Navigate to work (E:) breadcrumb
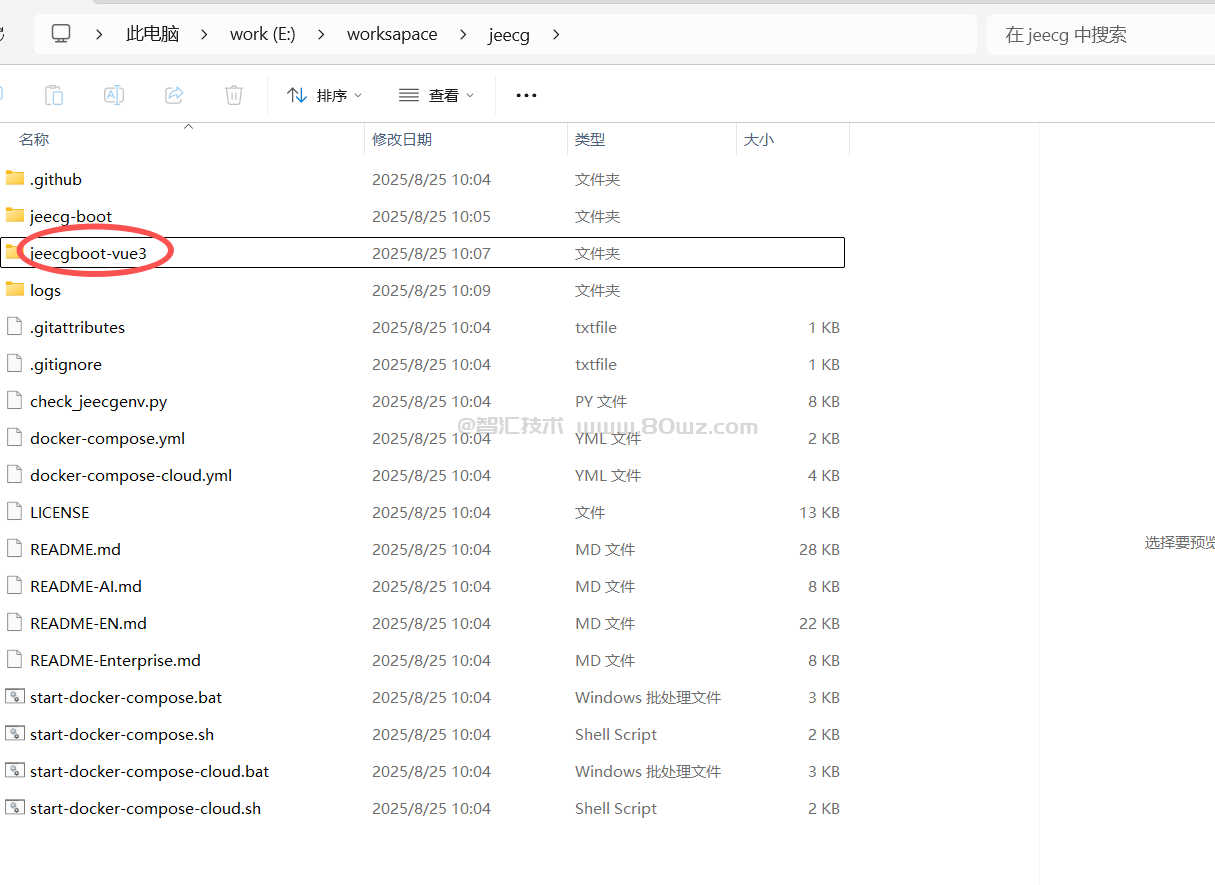This screenshot has width=1215, height=885. click(263, 34)
